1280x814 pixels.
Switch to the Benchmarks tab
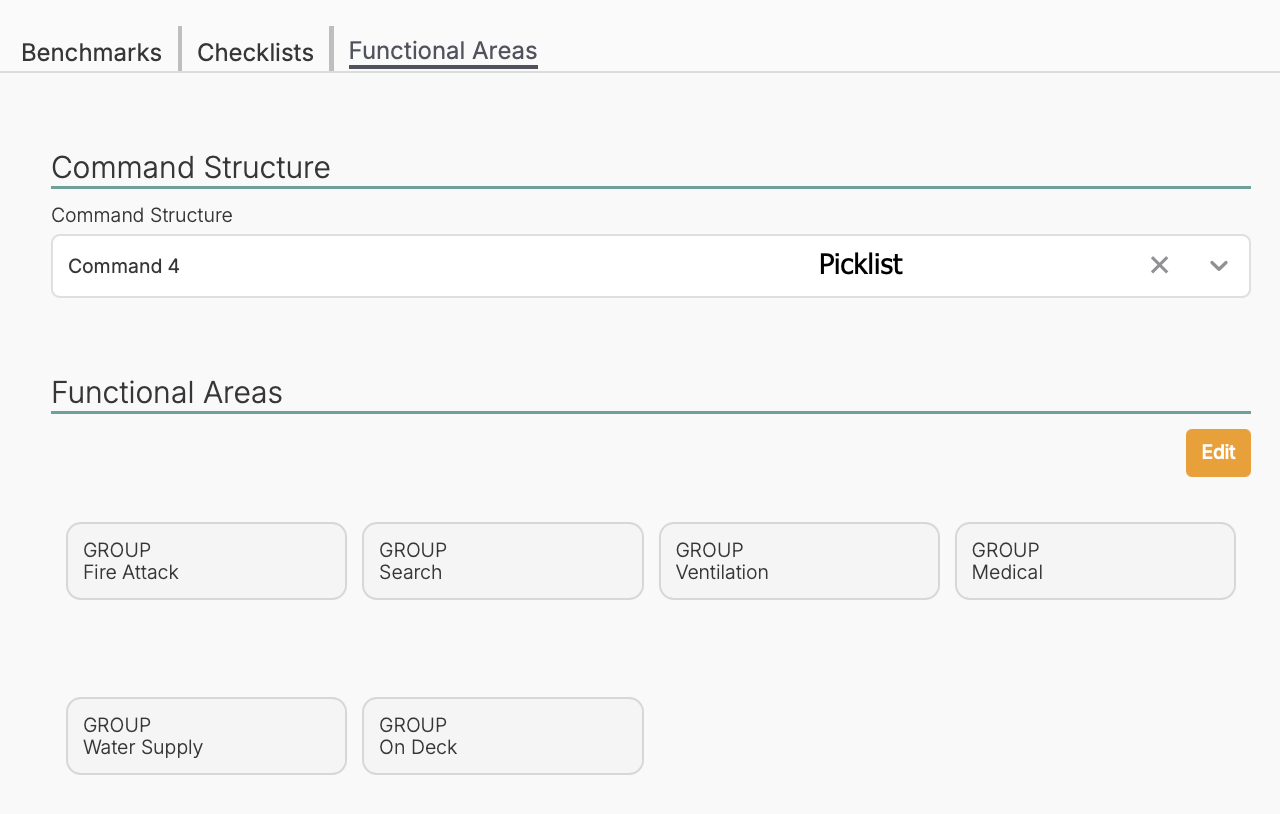91,52
